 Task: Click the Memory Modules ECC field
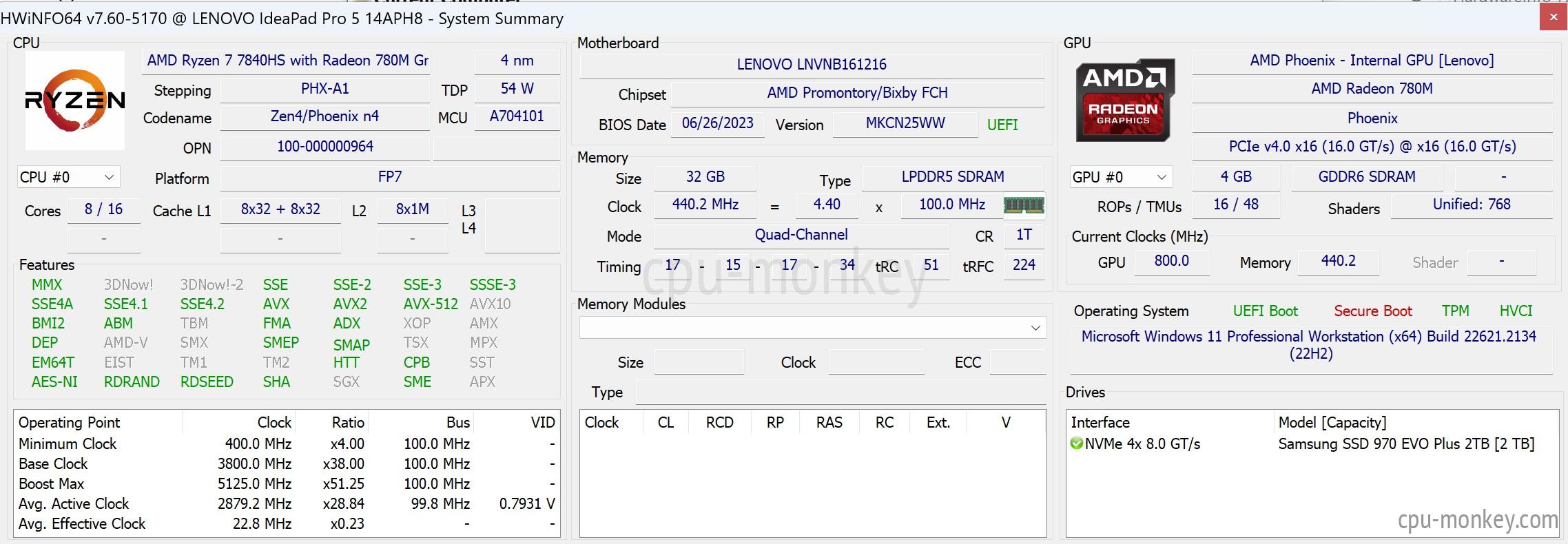[x=1018, y=362]
